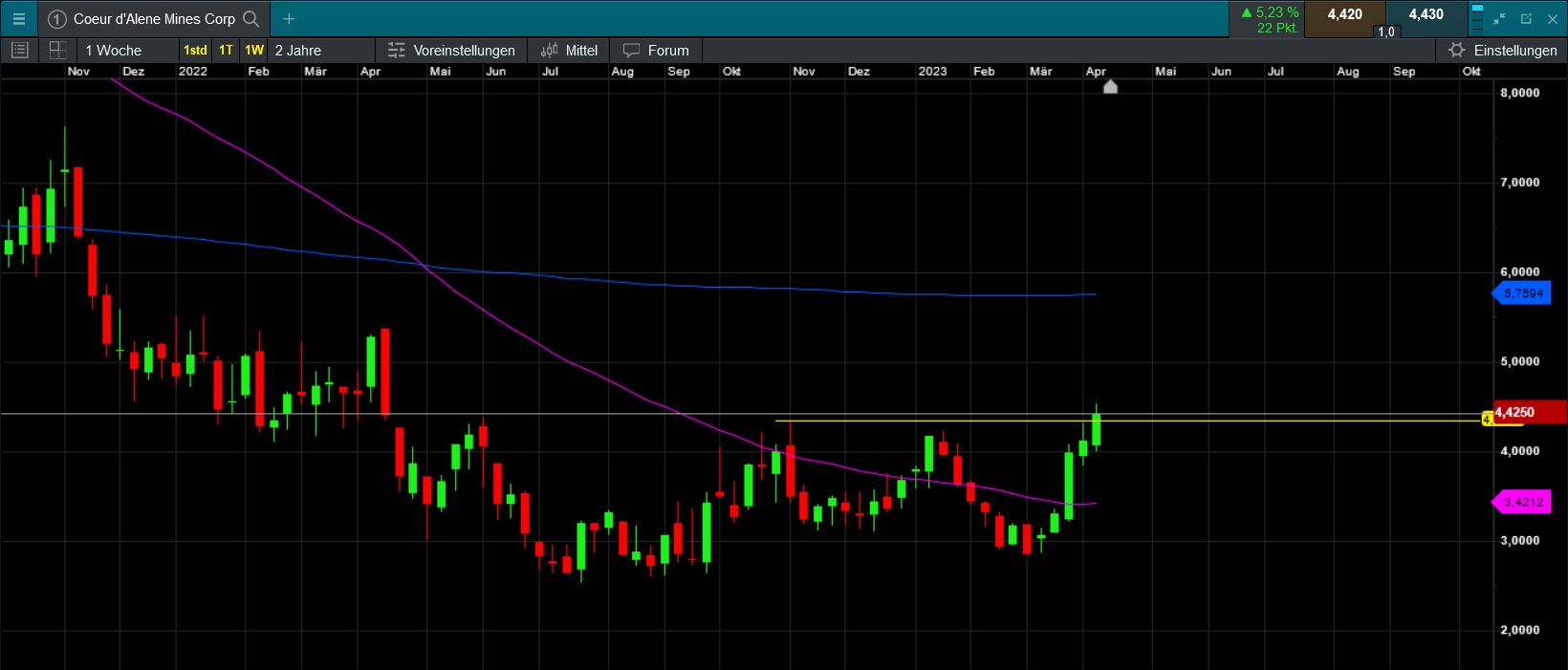The width and height of the screenshot is (1568, 670).
Task: Click the Einstellungen gear icon
Action: (1456, 50)
